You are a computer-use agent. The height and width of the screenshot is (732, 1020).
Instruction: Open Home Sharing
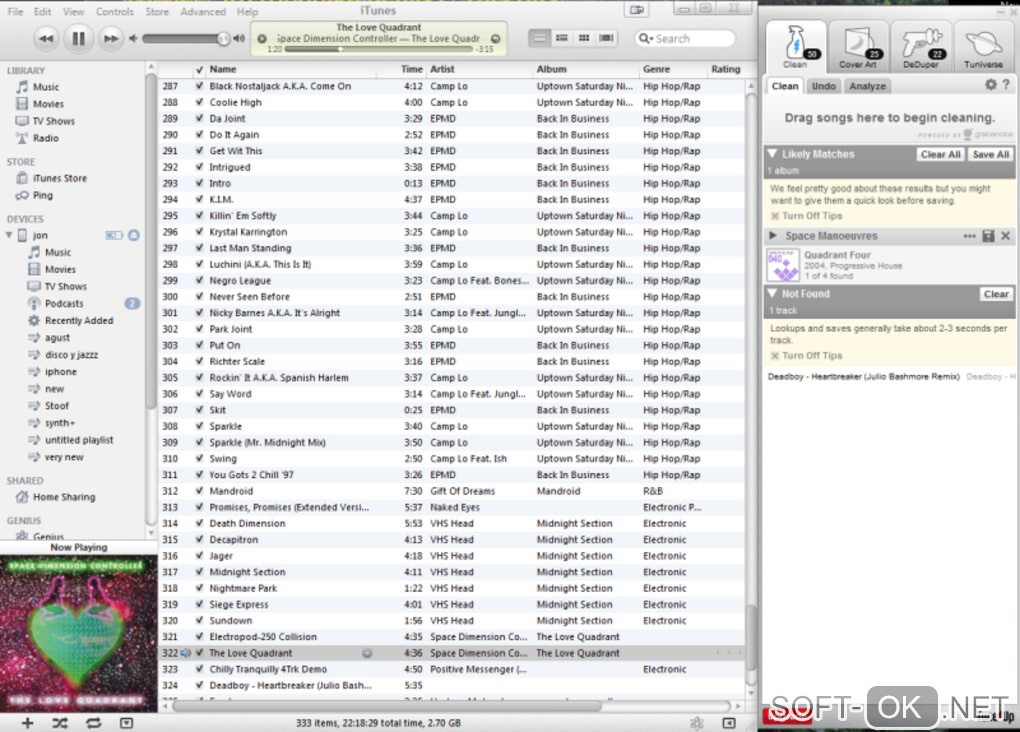64,497
